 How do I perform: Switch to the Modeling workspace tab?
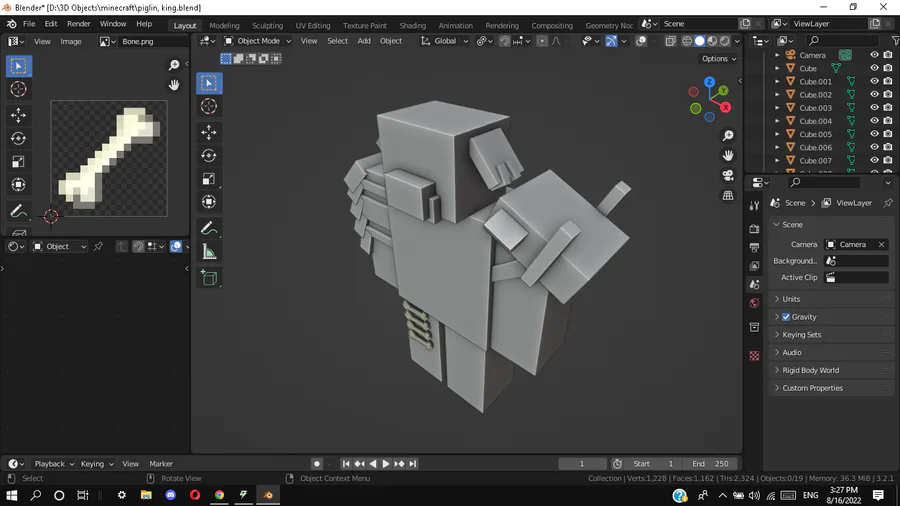pyautogui.click(x=224, y=25)
